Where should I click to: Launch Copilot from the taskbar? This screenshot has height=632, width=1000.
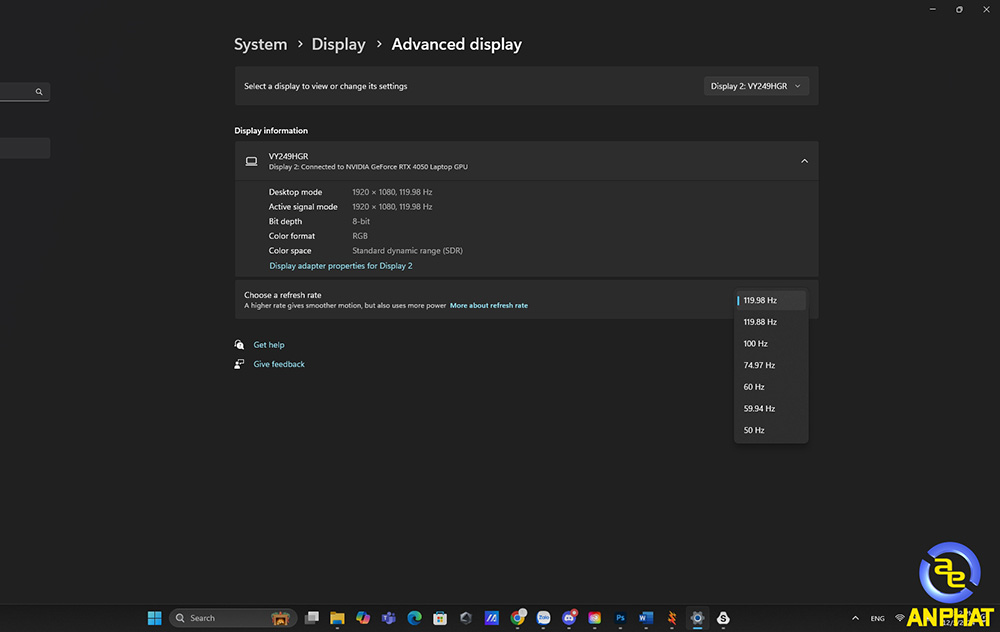(363, 618)
